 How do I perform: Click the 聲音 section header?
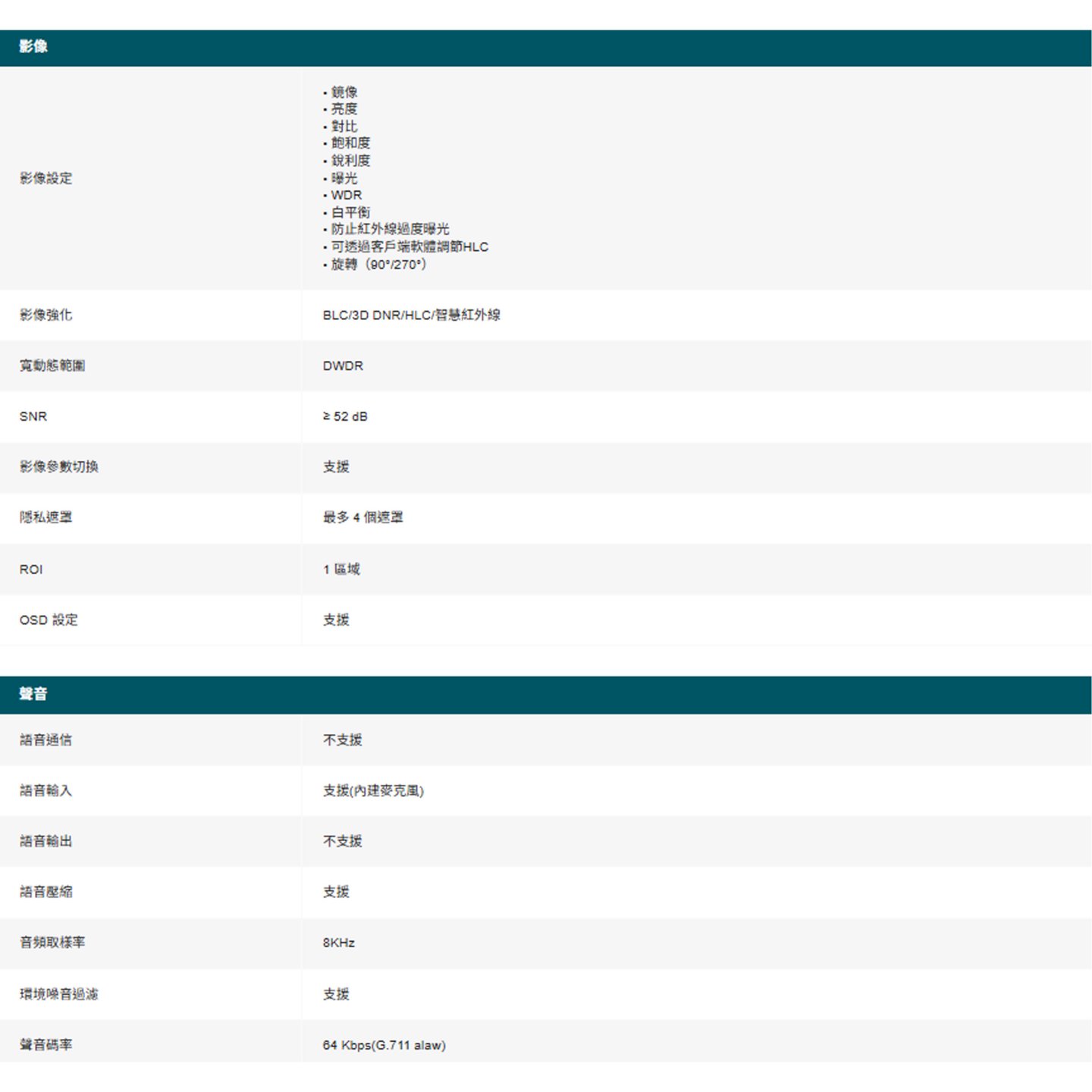coord(33,694)
